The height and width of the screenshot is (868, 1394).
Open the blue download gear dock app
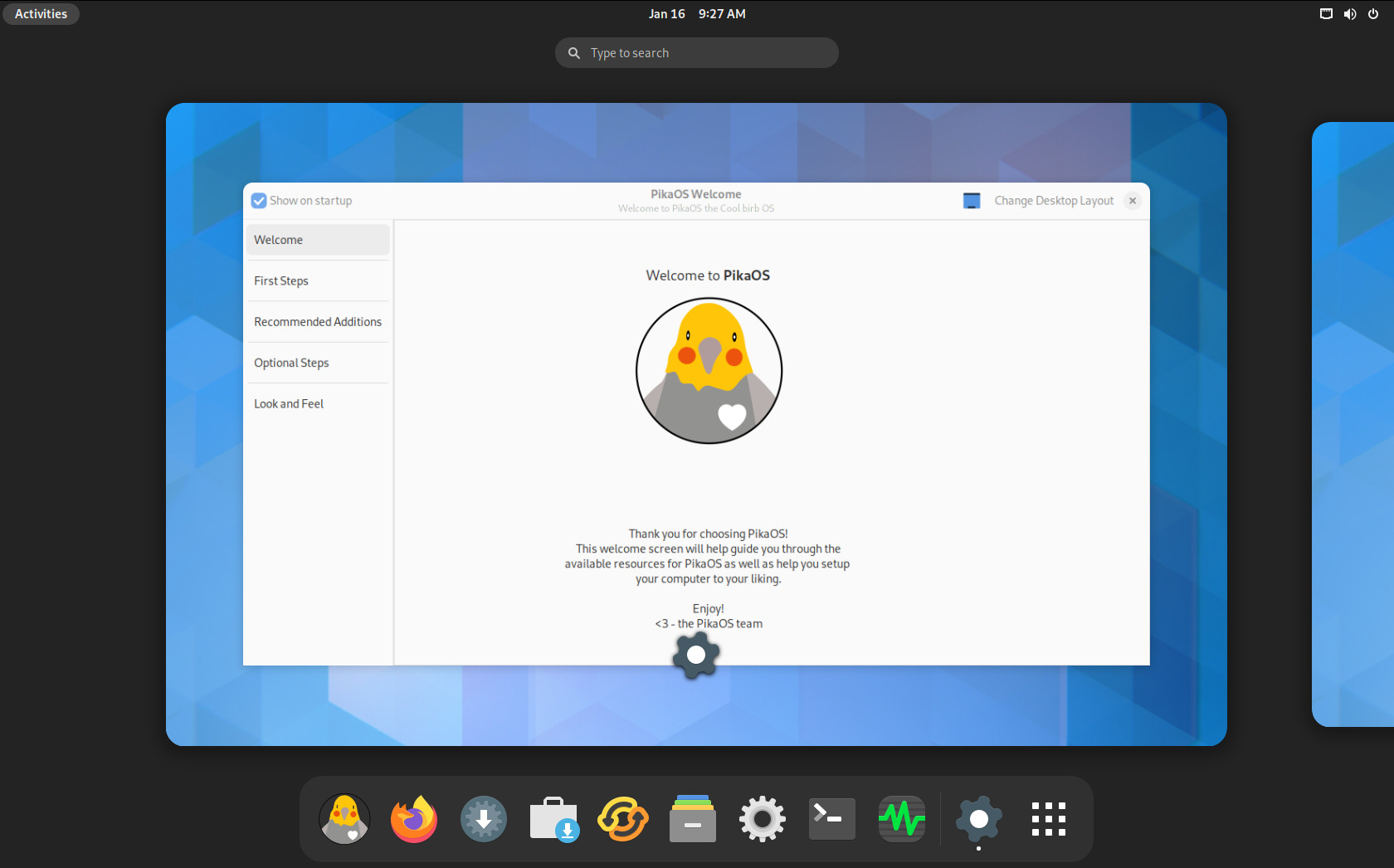pos(484,819)
